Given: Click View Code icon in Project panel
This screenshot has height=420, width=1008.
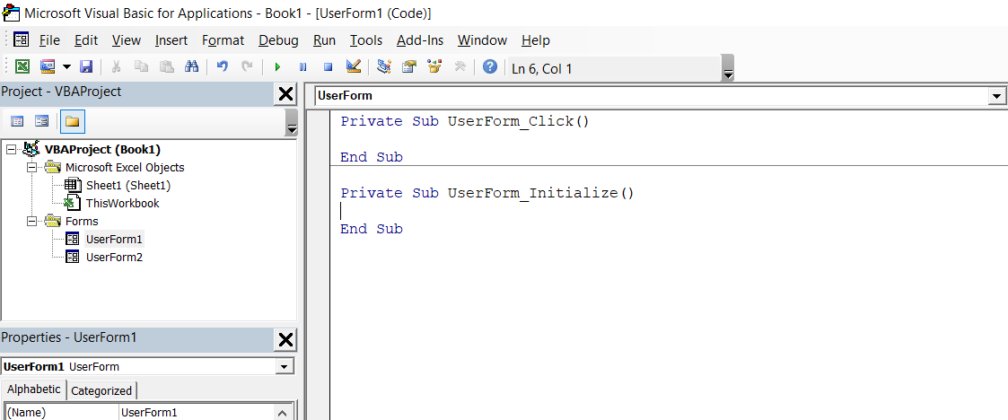Looking at the screenshot, I should (17, 121).
